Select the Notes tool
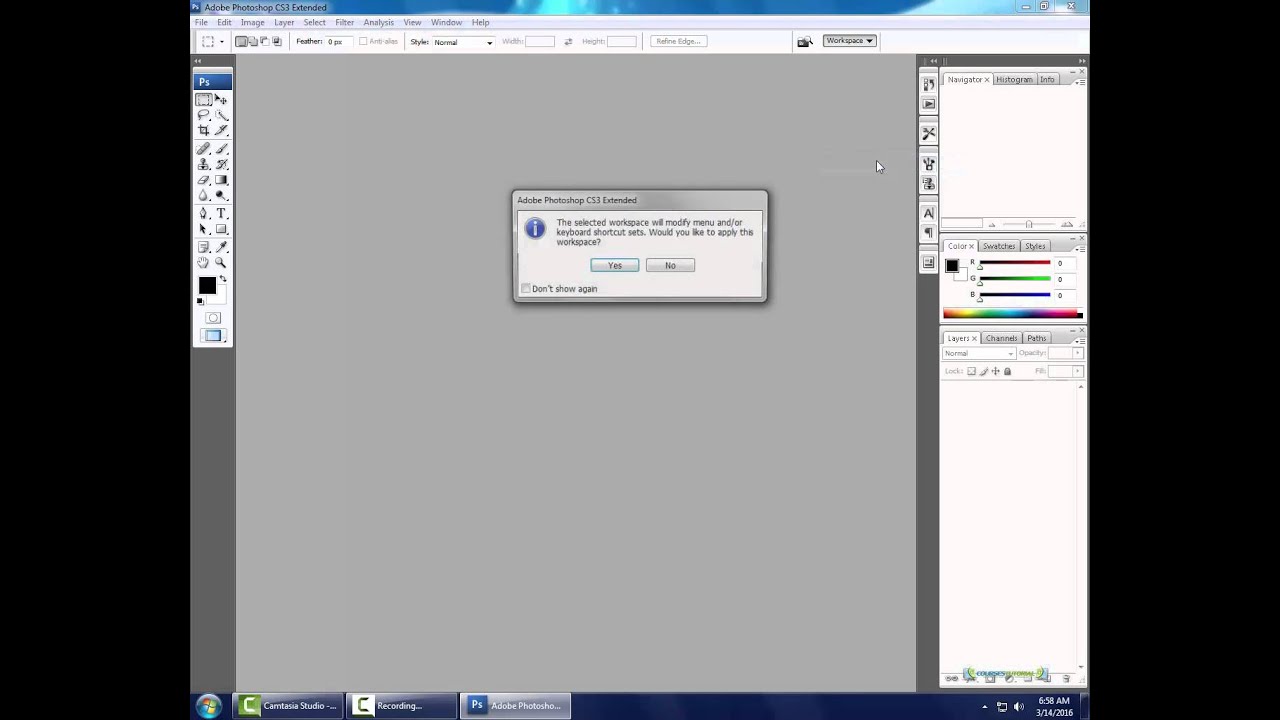The height and width of the screenshot is (720, 1280). point(204,247)
